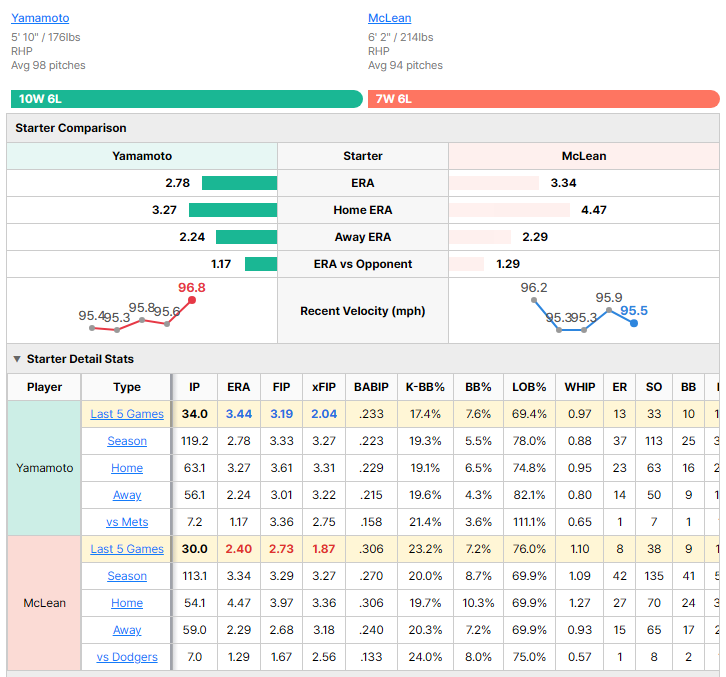The width and height of the screenshot is (726, 677).
Task: Click Yamamoto's 96.8 velocity data point
Action: (192, 300)
